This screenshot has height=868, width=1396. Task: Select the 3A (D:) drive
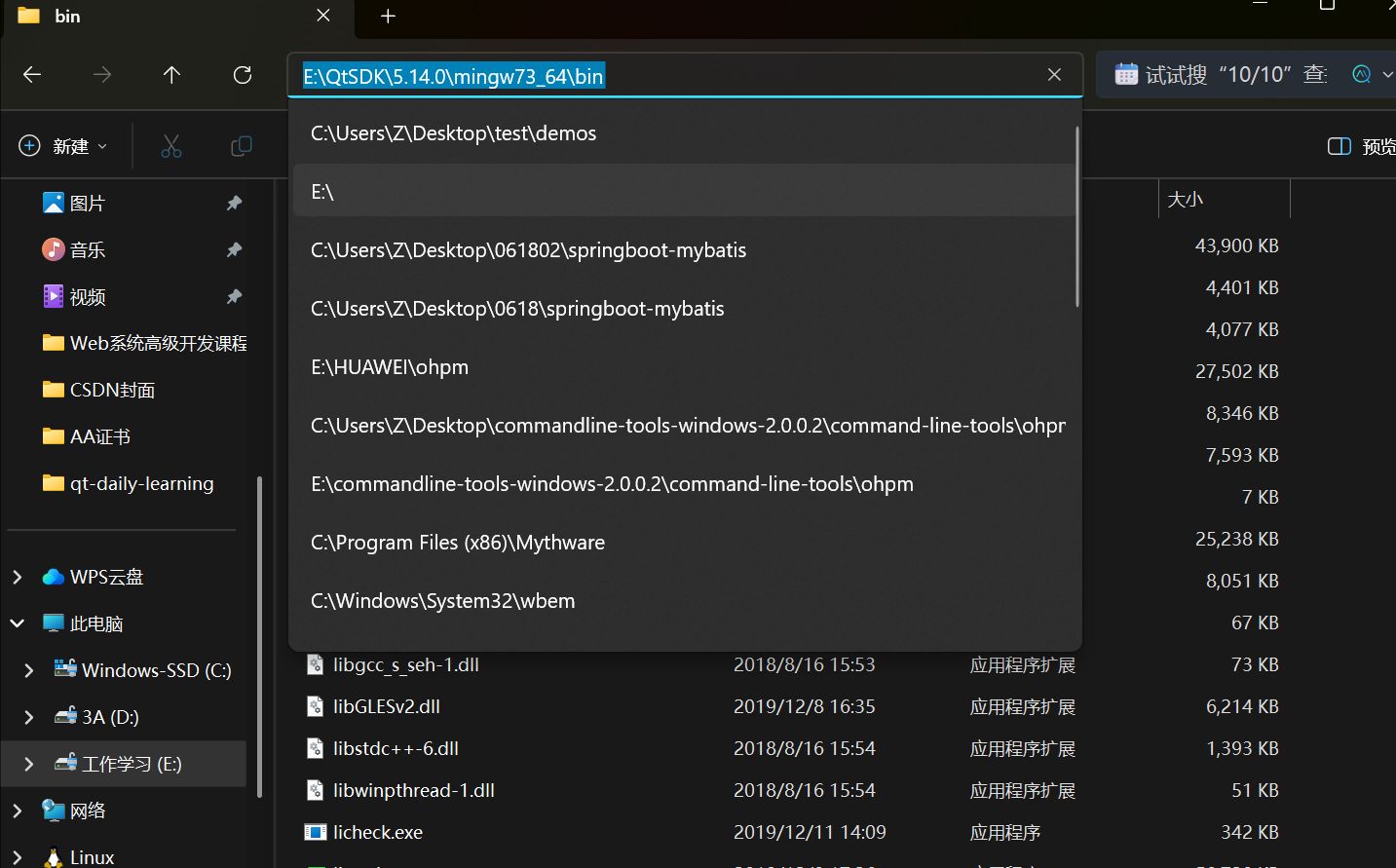[x=96, y=717]
